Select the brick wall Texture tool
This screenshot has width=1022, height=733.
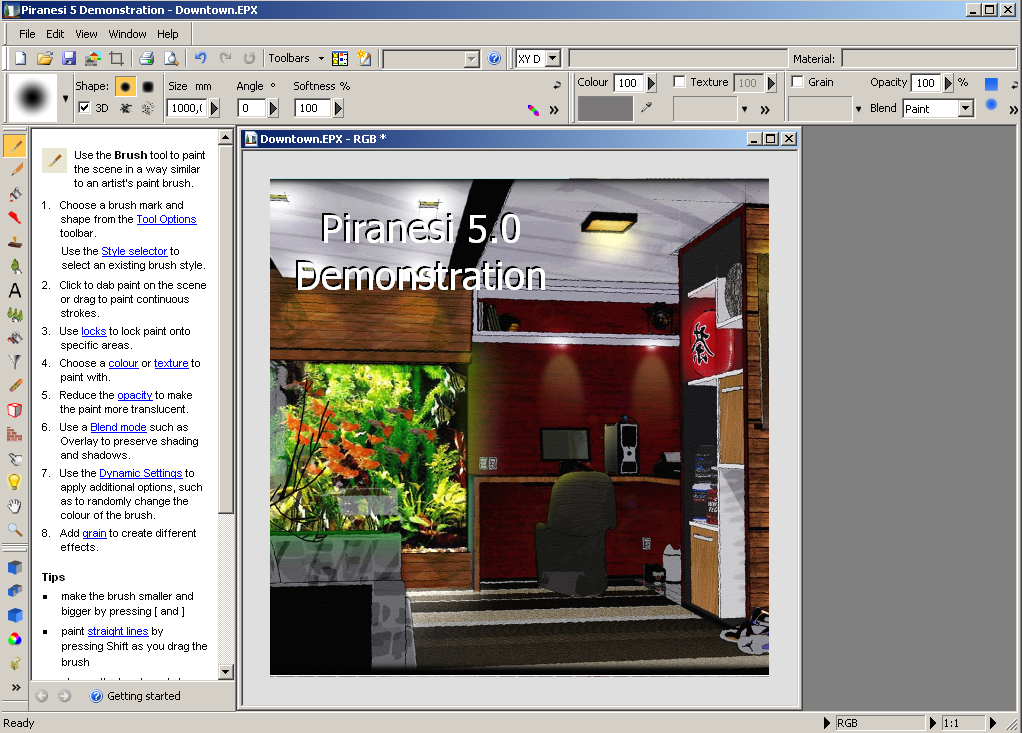tap(15, 434)
